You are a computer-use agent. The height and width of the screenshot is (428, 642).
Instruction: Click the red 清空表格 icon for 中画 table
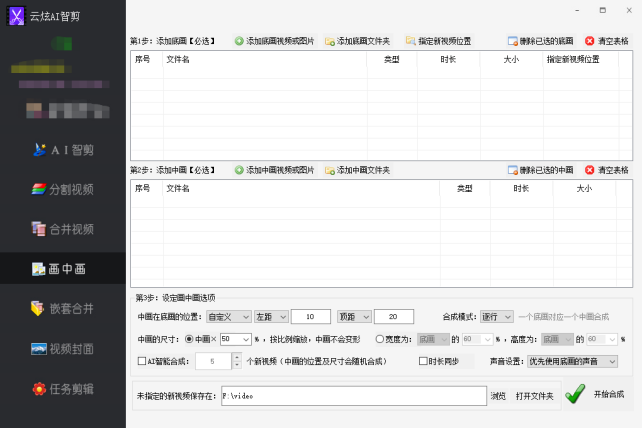click(590, 170)
